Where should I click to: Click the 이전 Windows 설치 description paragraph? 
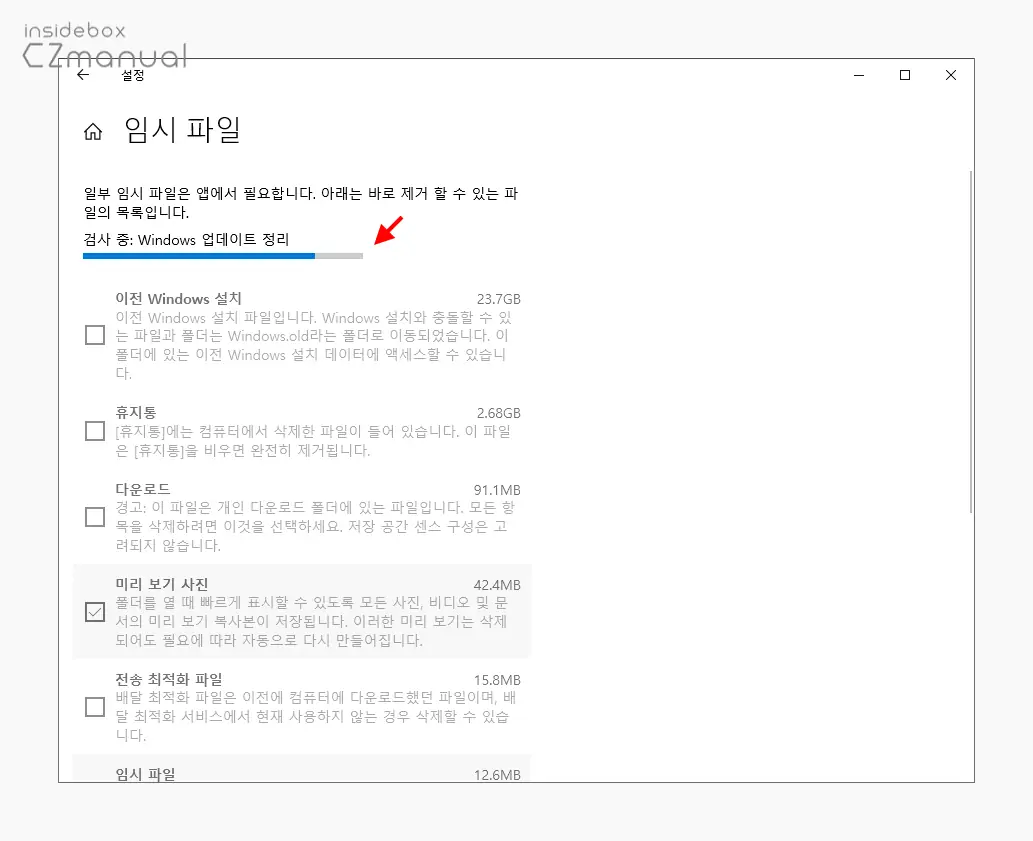point(313,345)
